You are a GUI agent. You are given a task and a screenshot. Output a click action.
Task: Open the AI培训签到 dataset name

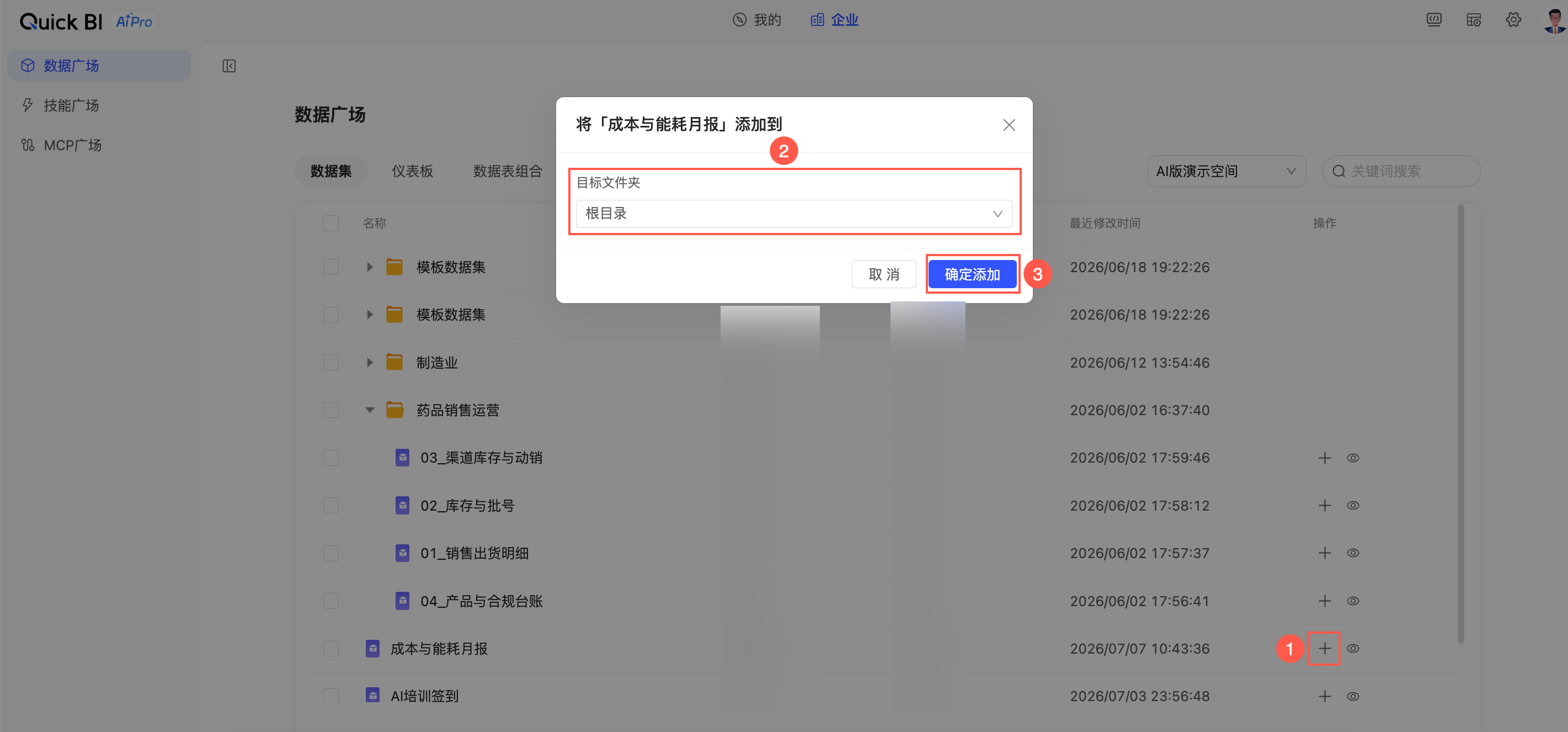point(424,696)
